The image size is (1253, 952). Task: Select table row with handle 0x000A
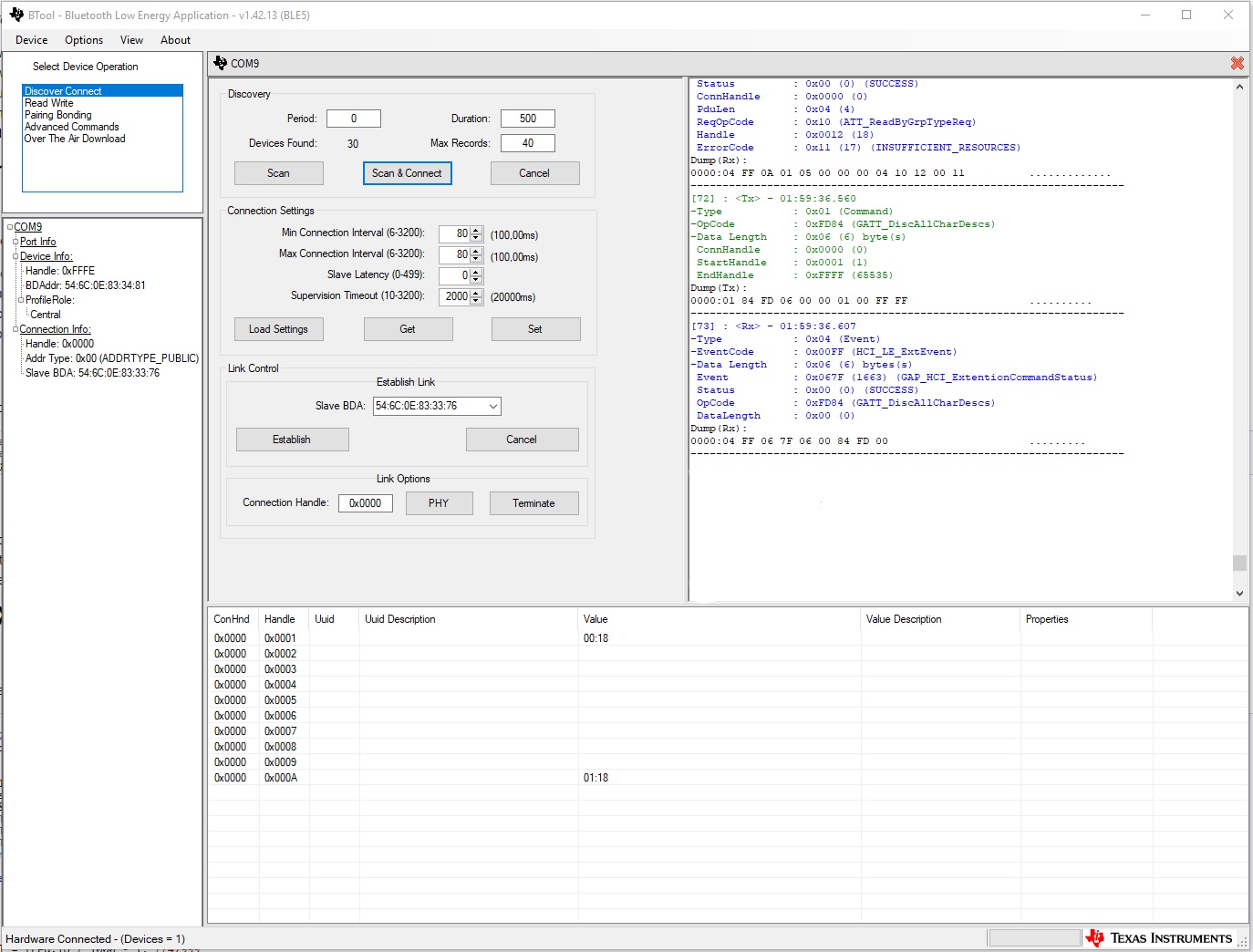click(x=728, y=778)
